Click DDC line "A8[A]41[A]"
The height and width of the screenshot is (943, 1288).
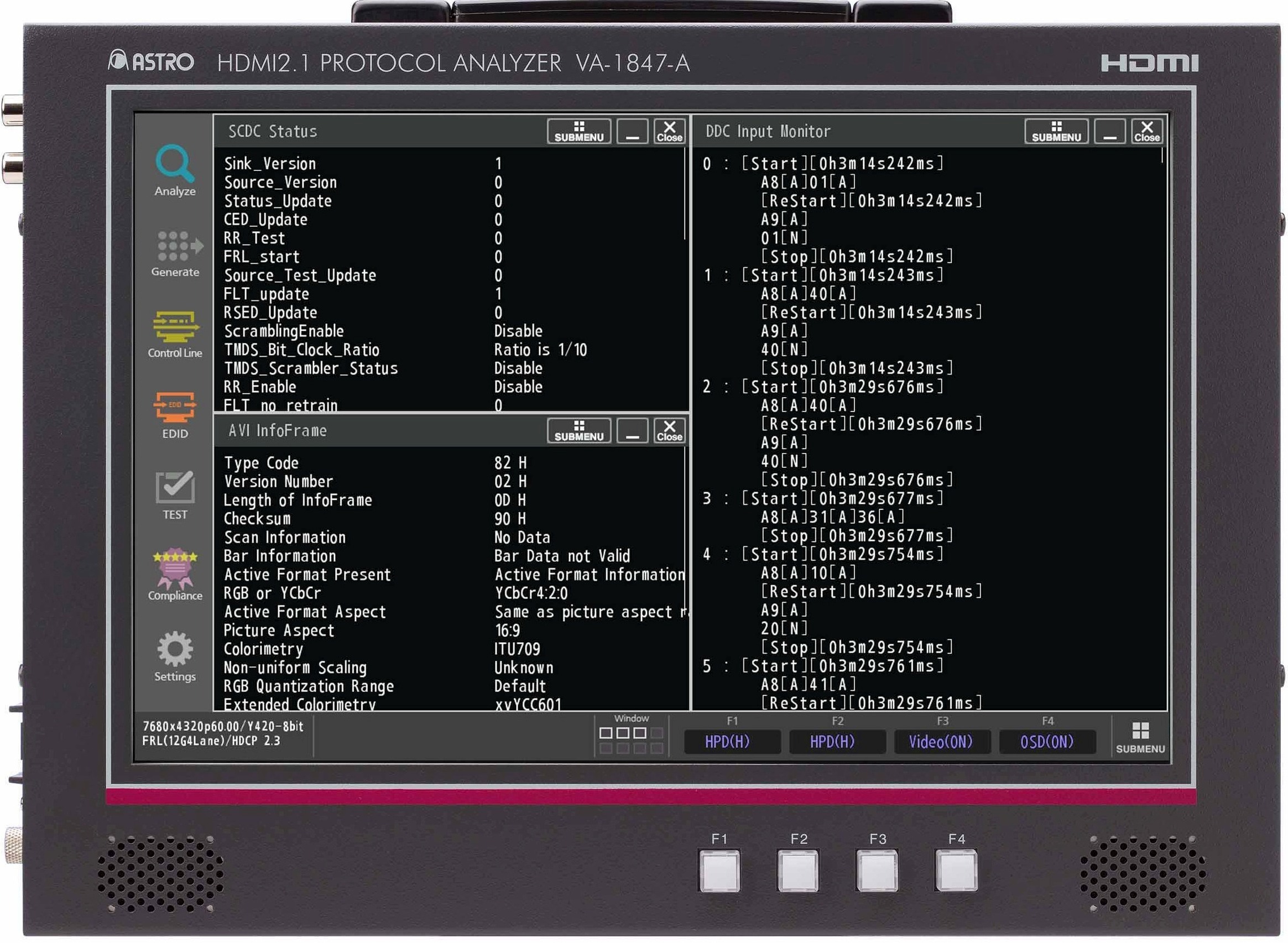808,684
